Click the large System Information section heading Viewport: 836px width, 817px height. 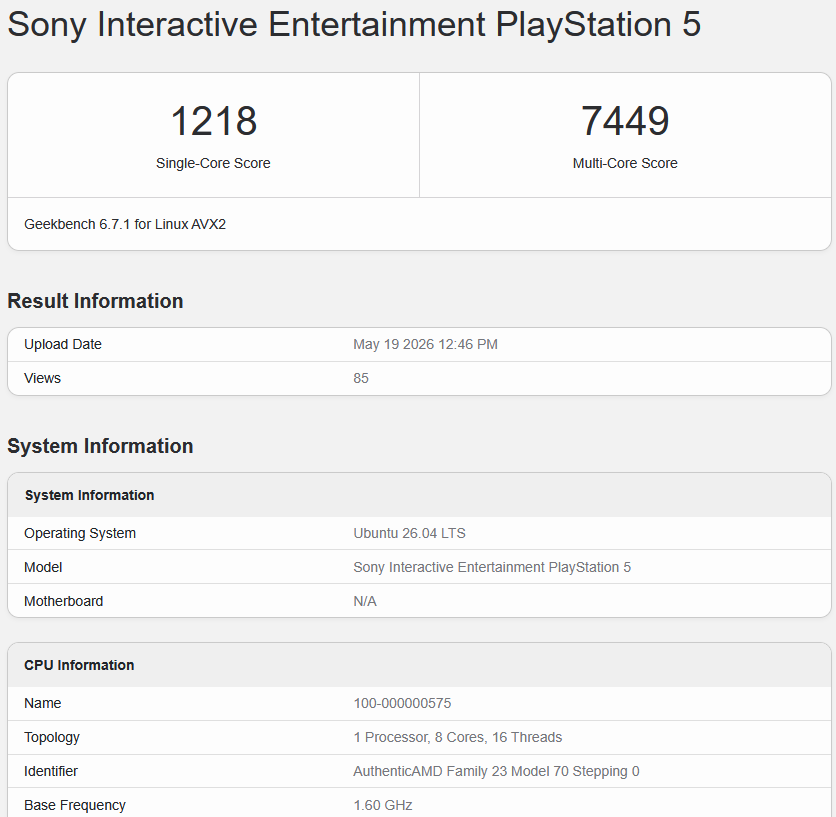(100, 446)
